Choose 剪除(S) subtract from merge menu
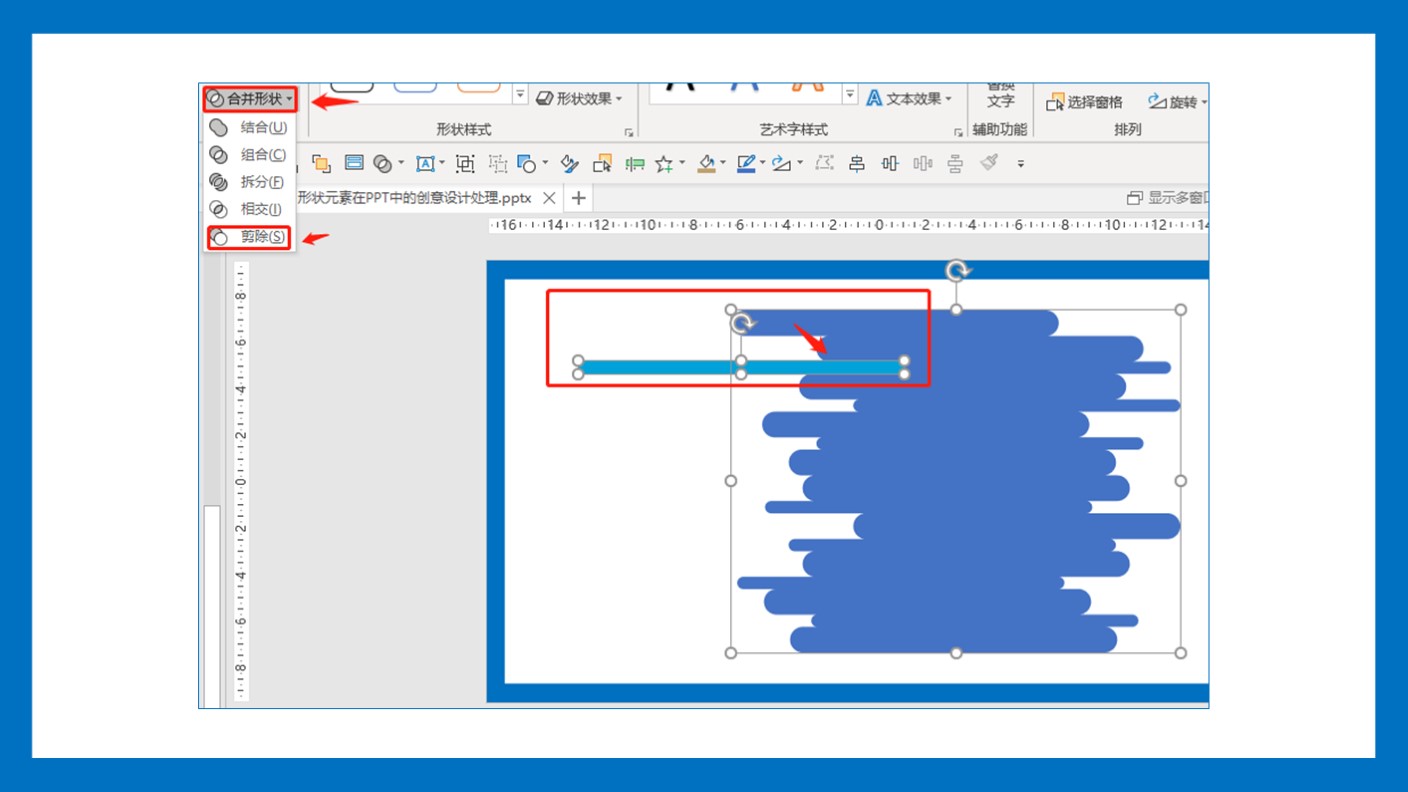The width and height of the screenshot is (1408, 792). pos(249,237)
